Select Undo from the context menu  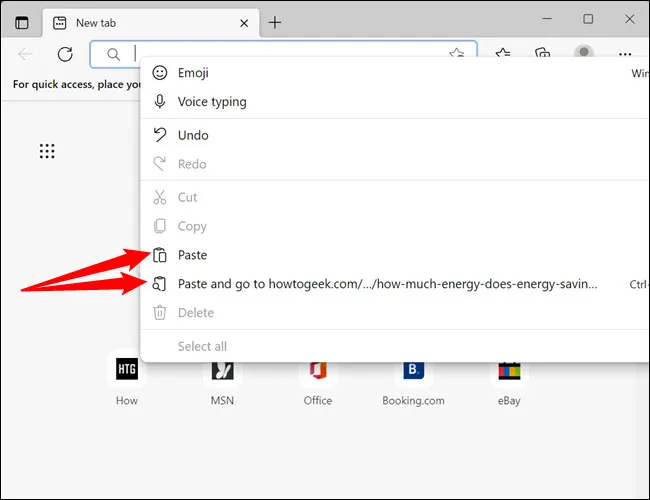coord(193,135)
